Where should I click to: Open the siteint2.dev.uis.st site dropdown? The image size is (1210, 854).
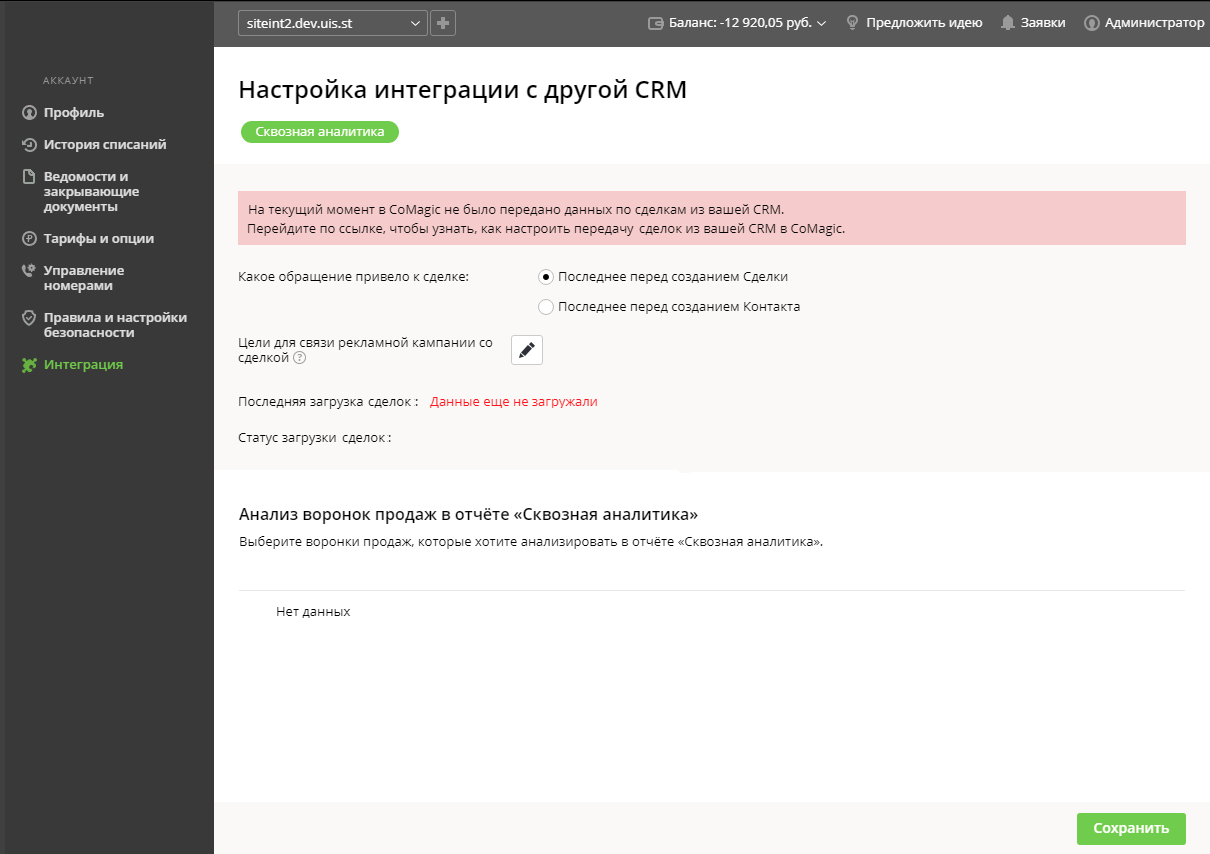coord(332,23)
